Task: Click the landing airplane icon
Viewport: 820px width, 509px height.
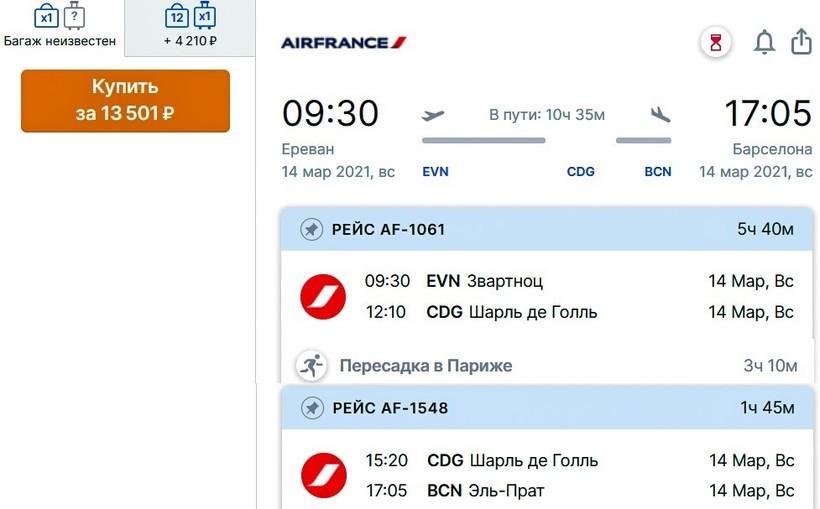Action: (659, 115)
